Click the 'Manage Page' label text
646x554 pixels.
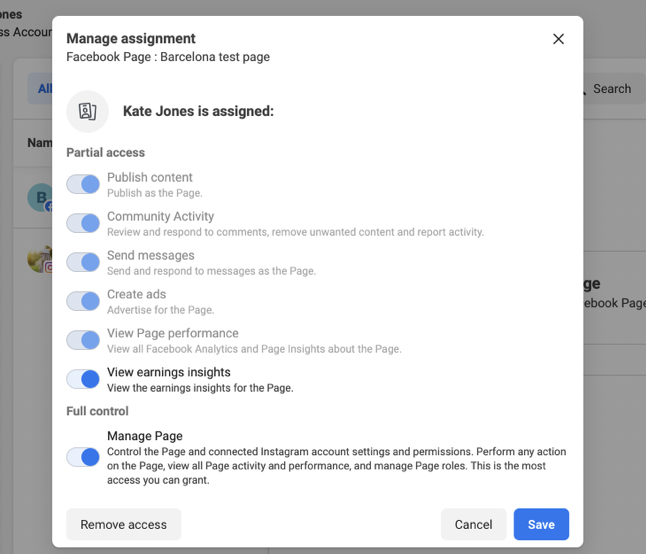[x=145, y=436]
